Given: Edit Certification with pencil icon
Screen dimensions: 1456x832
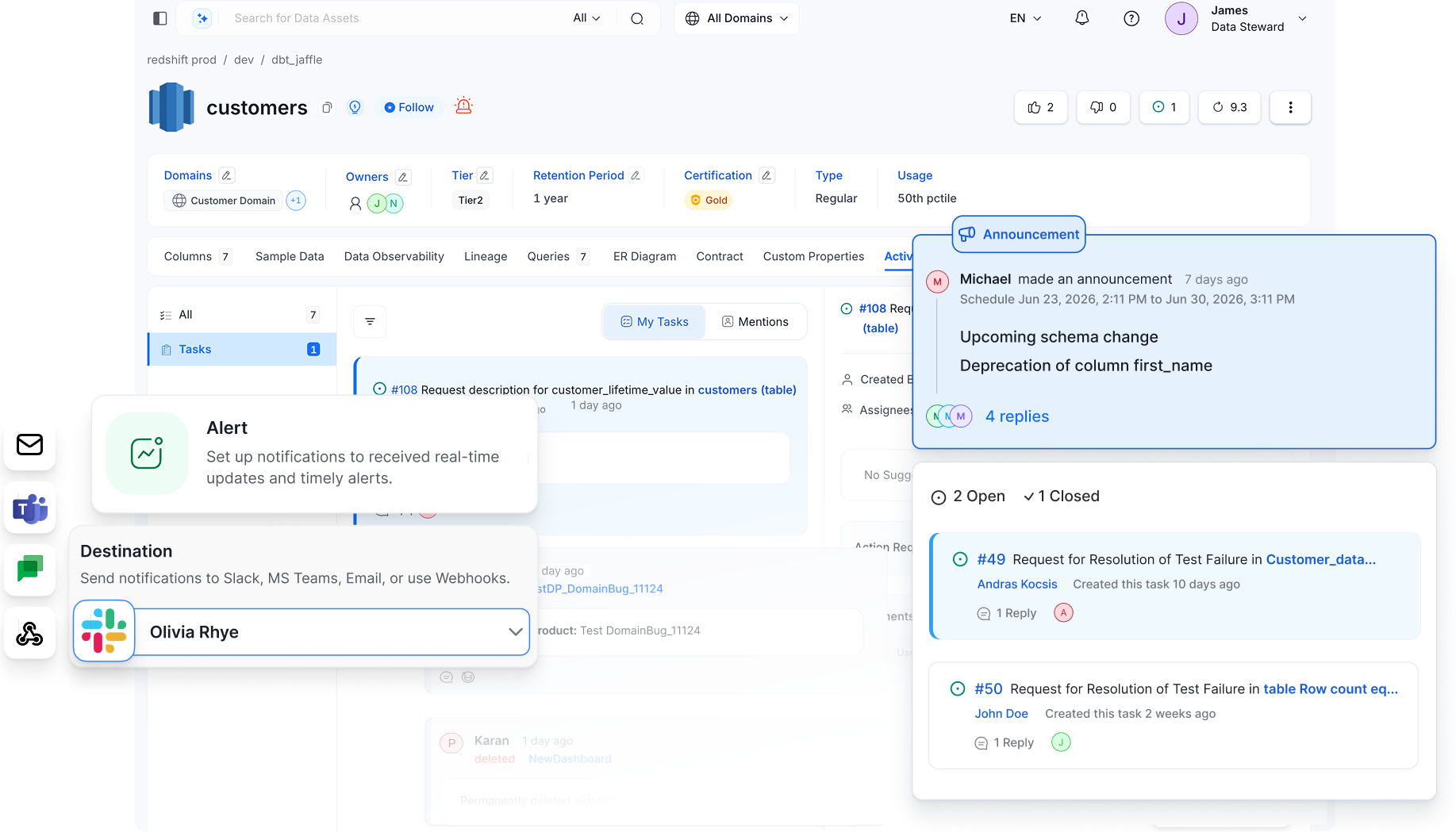Looking at the screenshot, I should (x=766, y=175).
